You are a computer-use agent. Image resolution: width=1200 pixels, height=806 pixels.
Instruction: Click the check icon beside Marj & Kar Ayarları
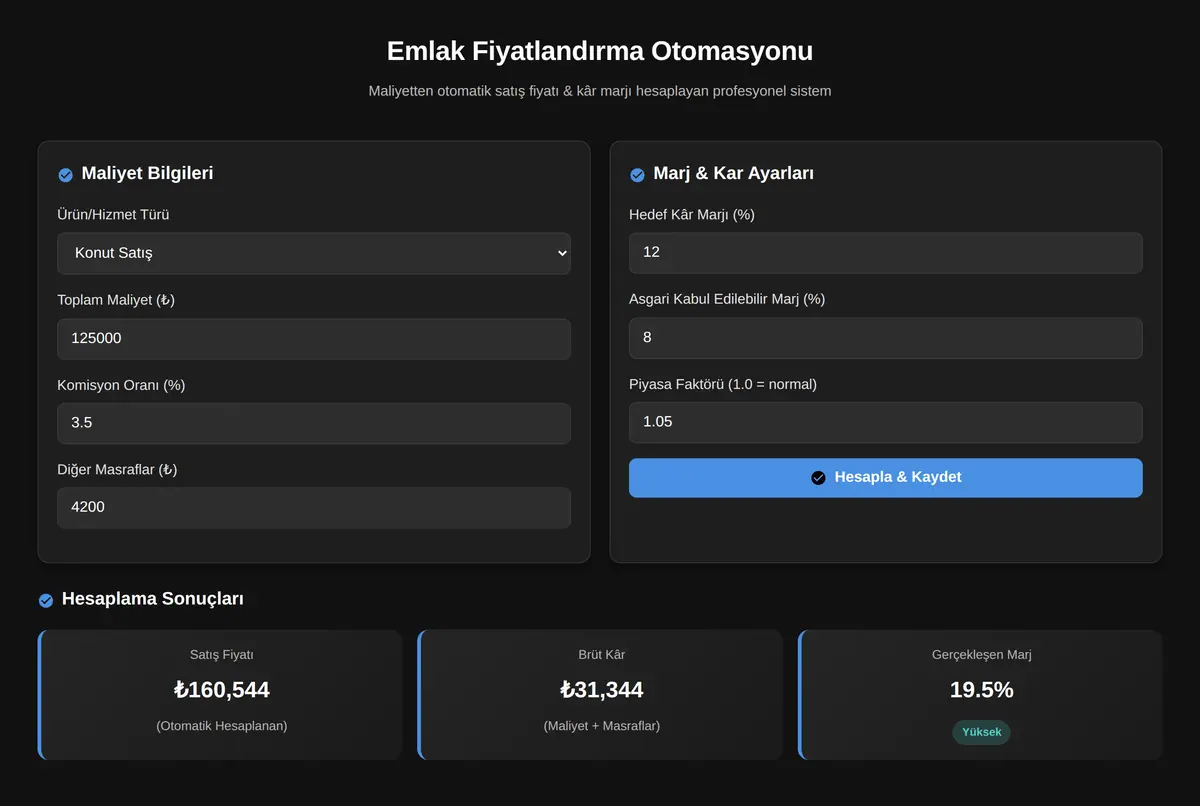click(x=637, y=175)
